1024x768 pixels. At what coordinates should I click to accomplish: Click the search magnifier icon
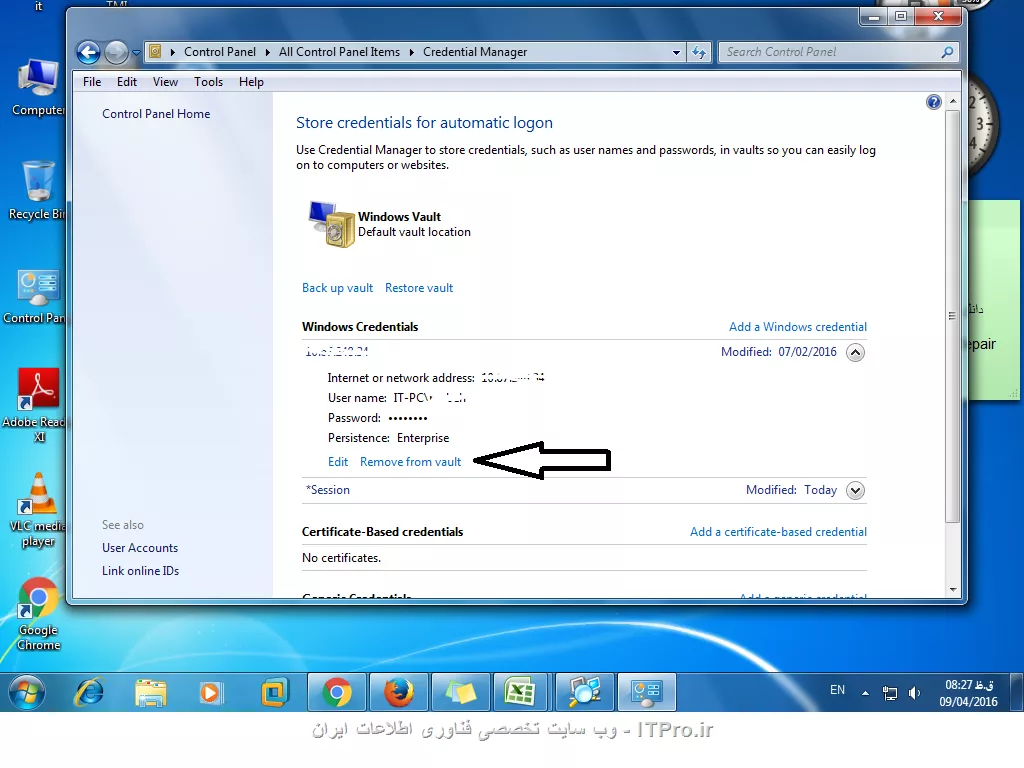point(947,52)
